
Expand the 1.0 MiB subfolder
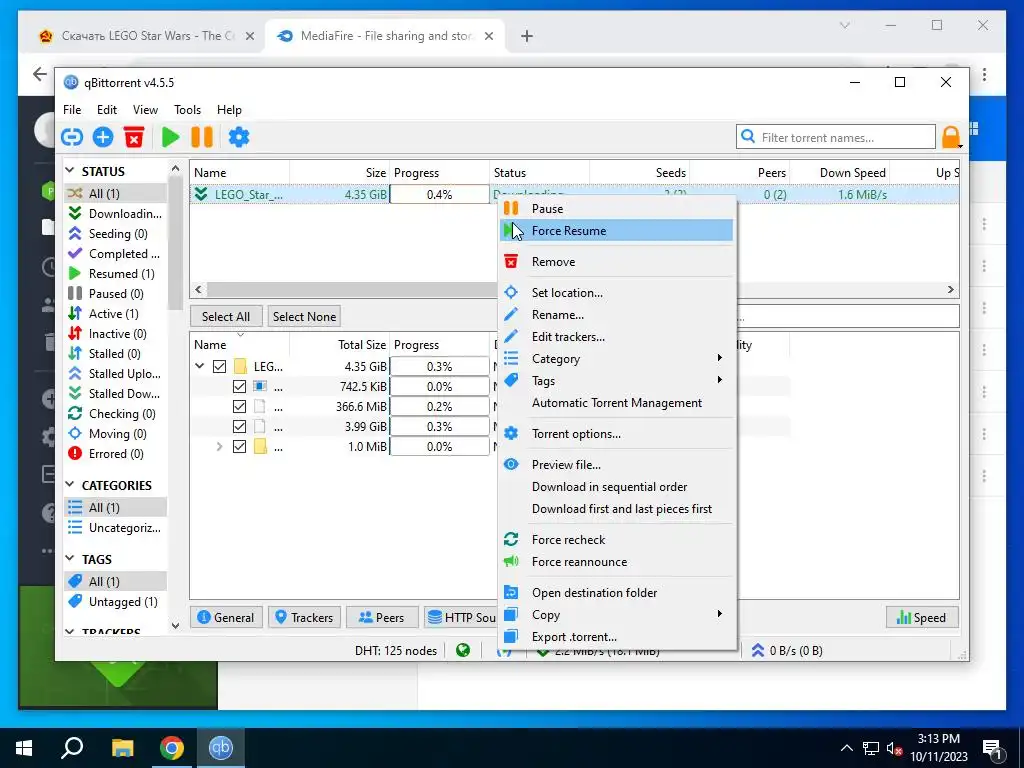click(x=219, y=447)
